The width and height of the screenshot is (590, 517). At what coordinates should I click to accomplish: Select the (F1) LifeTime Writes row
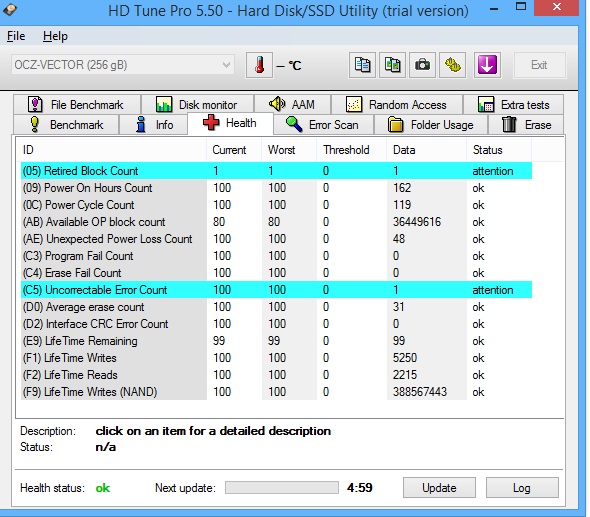[x=276, y=358]
